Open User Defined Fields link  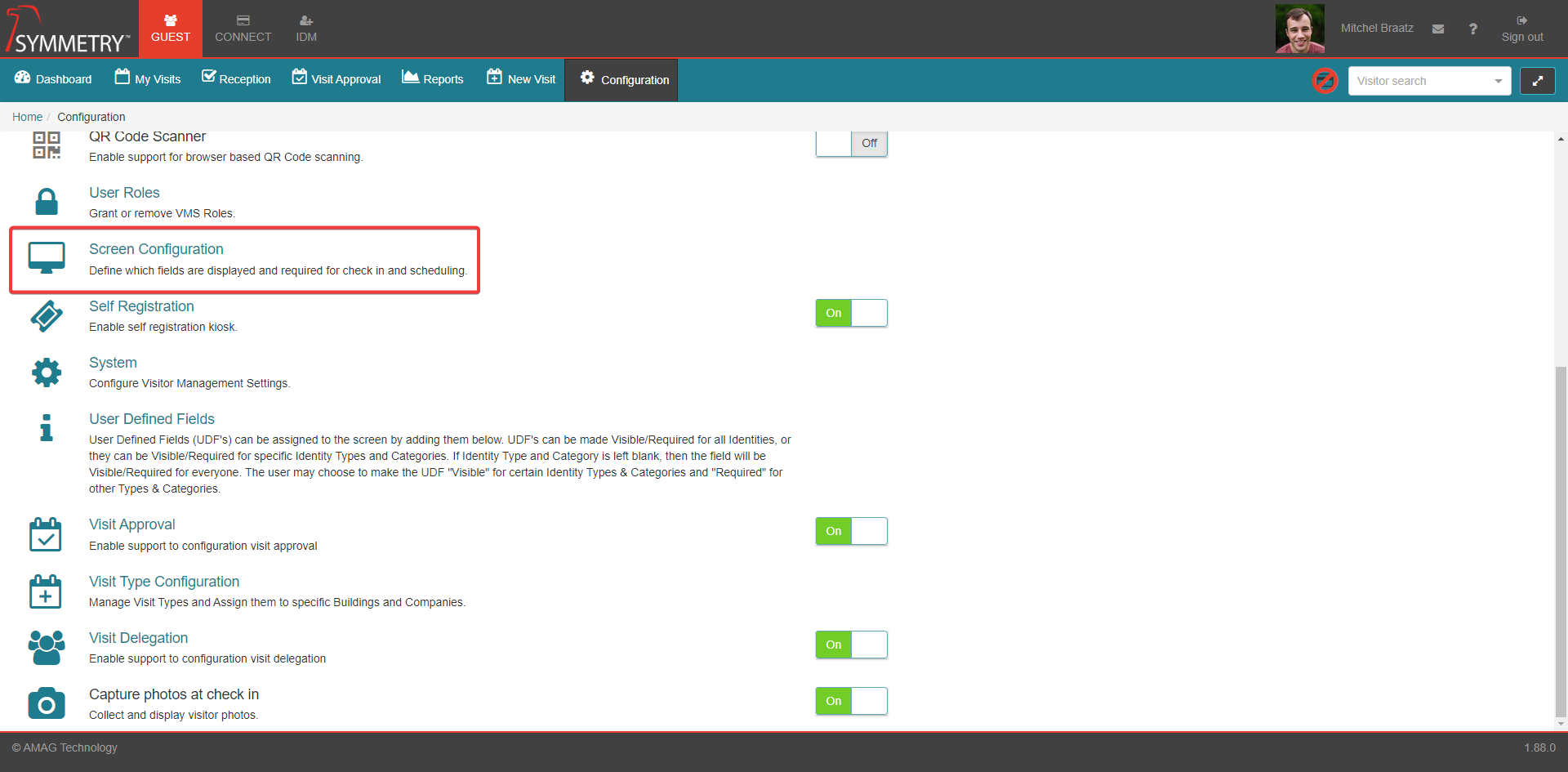[152, 419]
